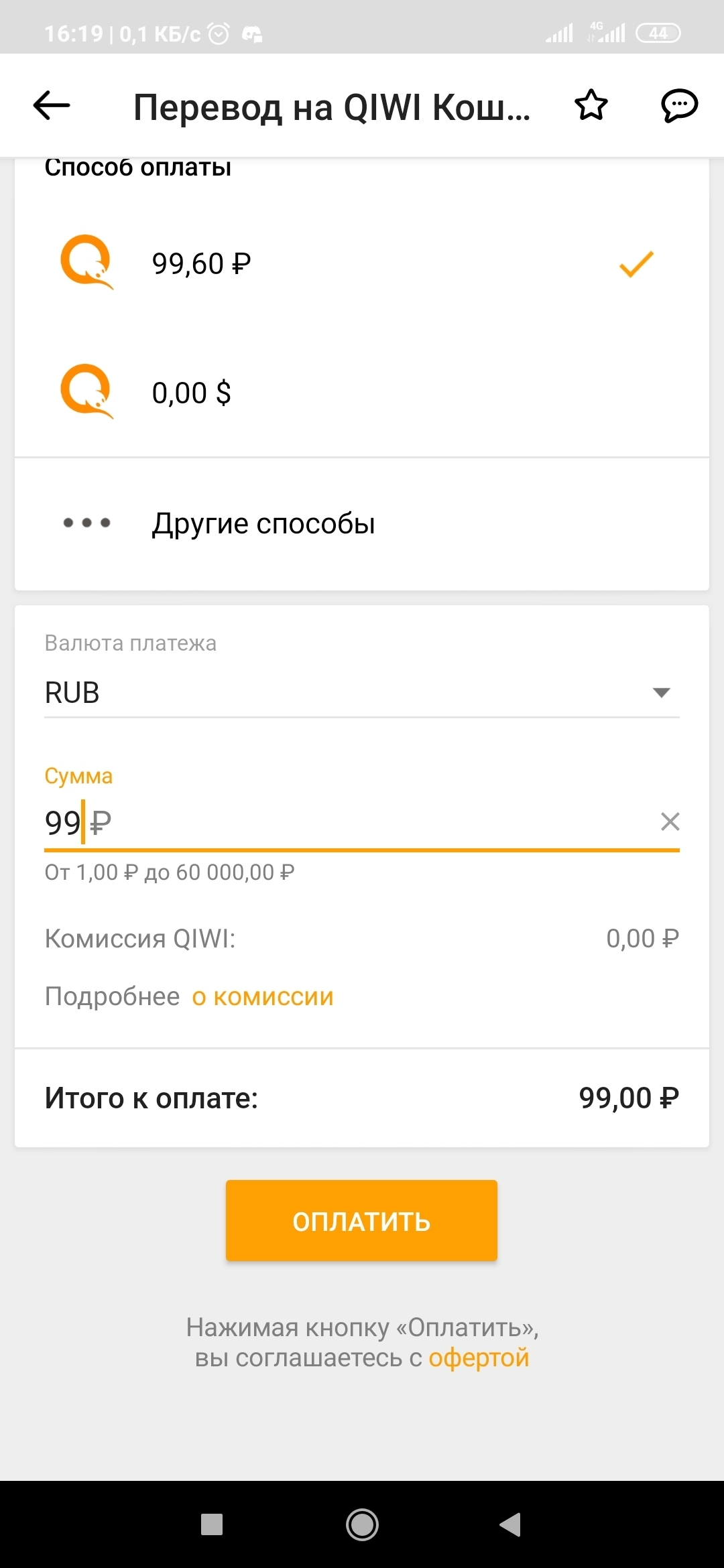Tap the three dots icon
724x1568 pixels.
pos(86,523)
